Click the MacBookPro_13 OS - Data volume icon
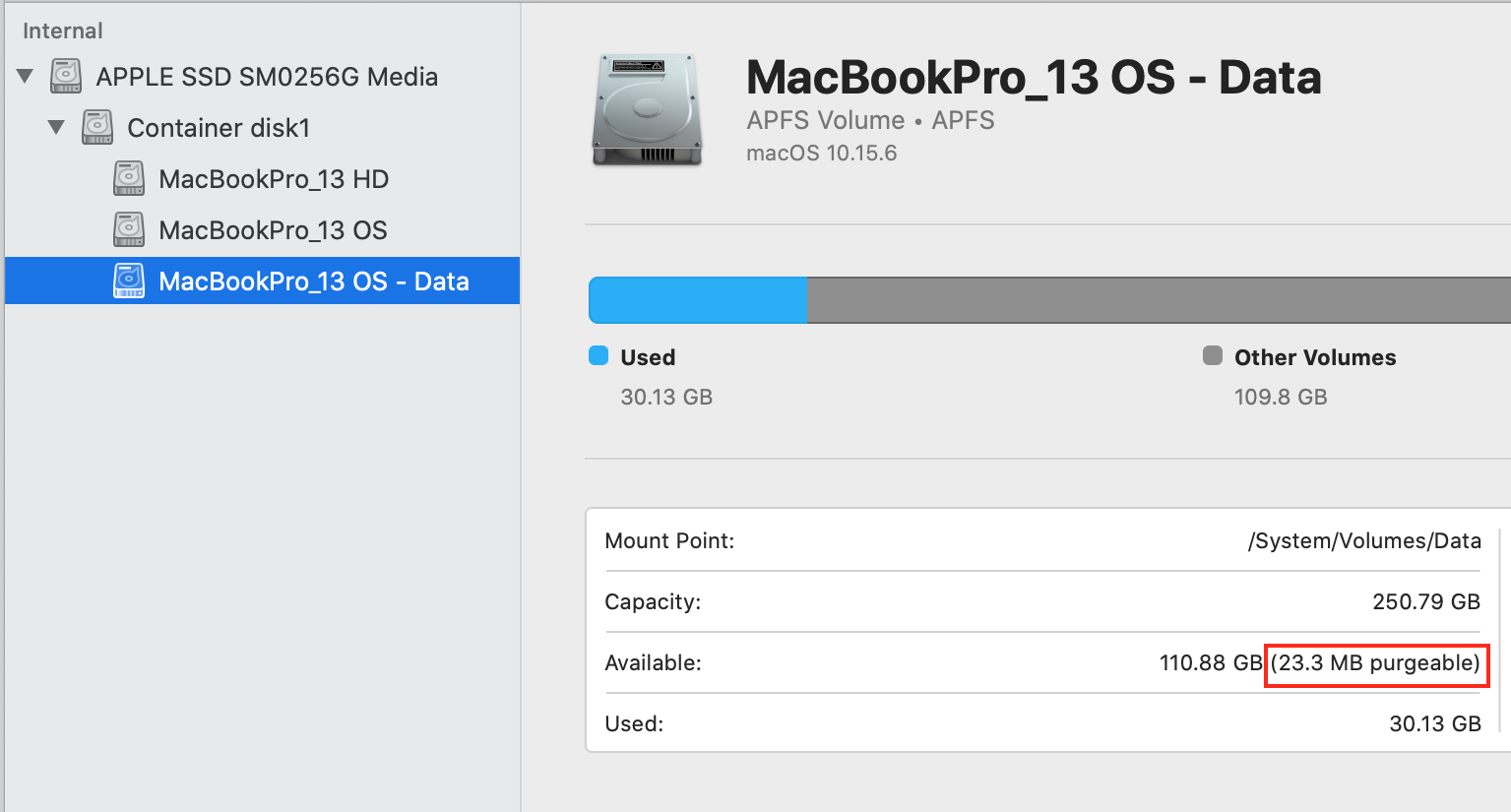Image resolution: width=1511 pixels, height=812 pixels. pyautogui.click(x=129, y=281)
